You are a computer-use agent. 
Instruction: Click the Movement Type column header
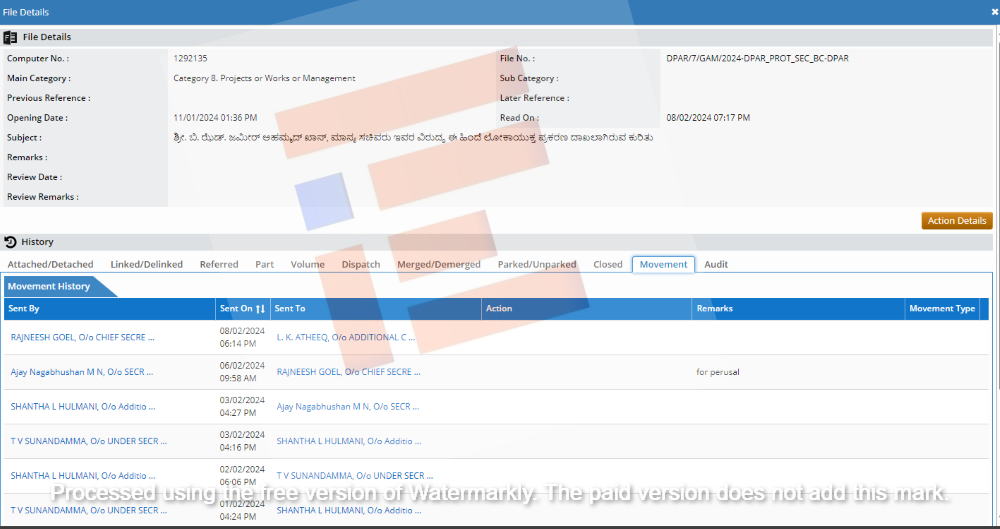click(941, 309)
